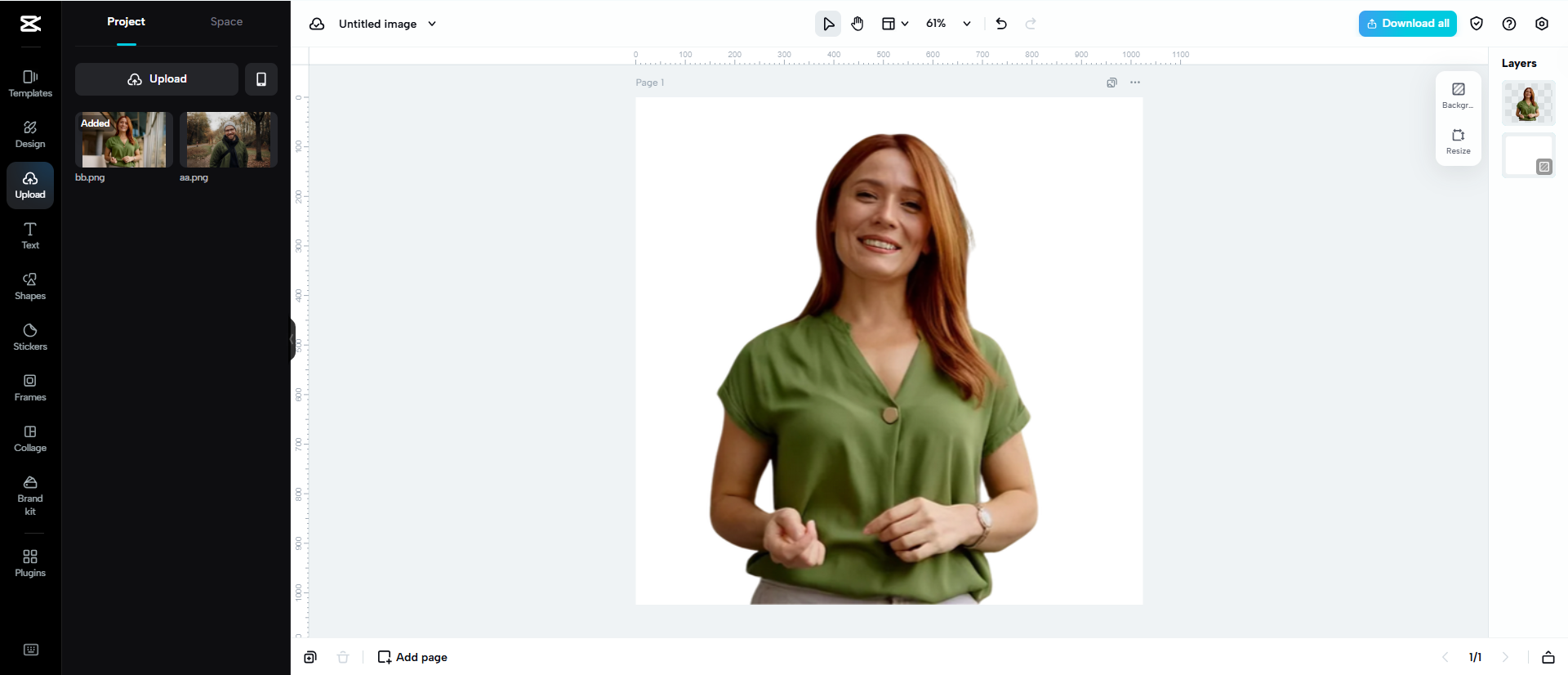Select the woman image layer thumbnail
1568x675 pixels.
tap(1528, 103)
